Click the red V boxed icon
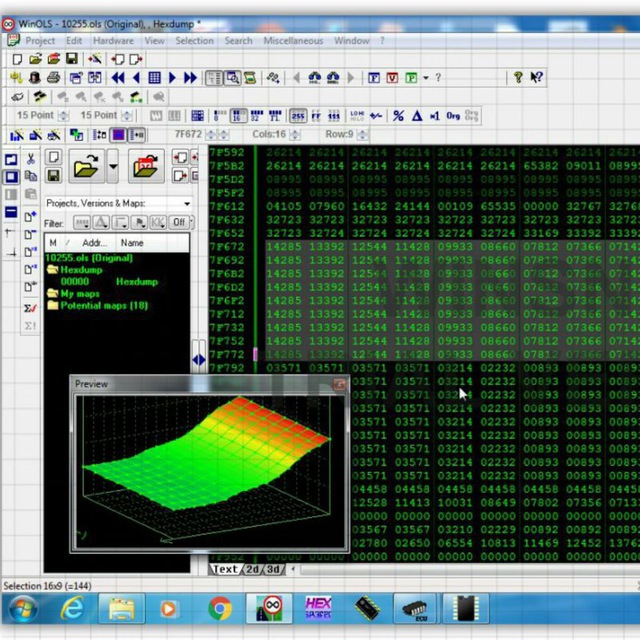 pyautogui.click(x=392, y=78)
